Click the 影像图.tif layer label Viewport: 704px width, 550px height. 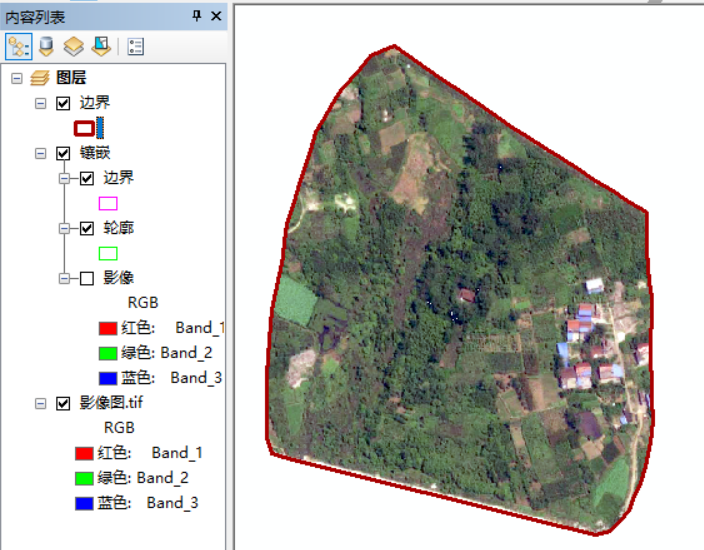click(113, 403)
